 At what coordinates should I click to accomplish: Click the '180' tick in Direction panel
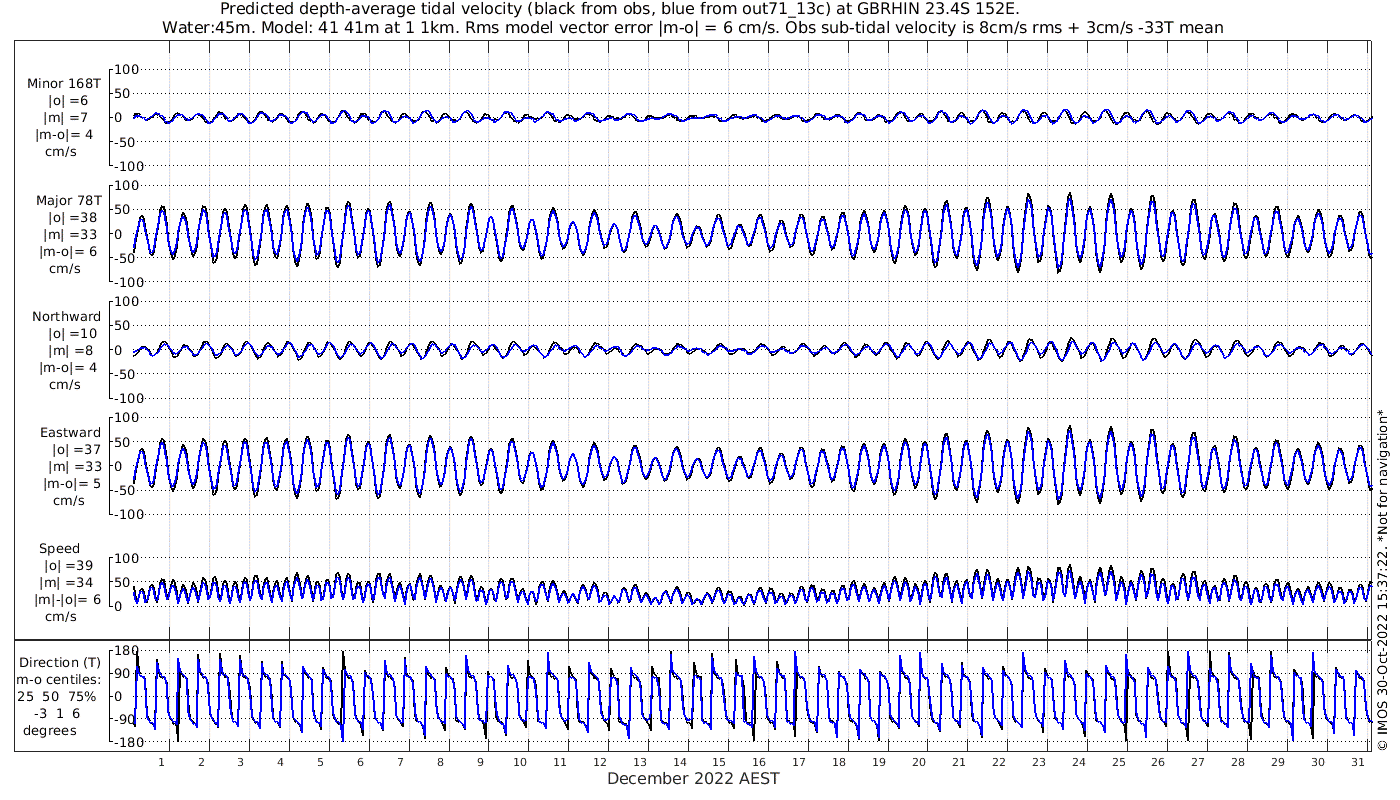click(125, 652)
